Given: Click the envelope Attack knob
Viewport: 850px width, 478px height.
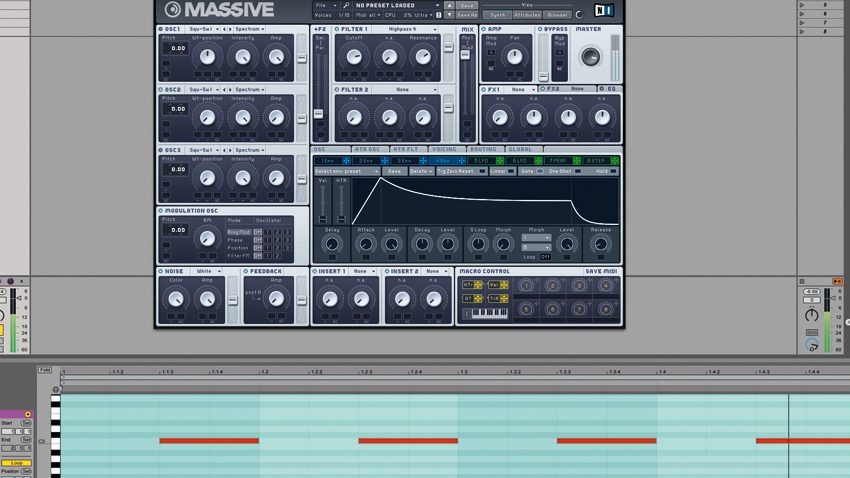Looking at the screenshot, I should [366, 244].
